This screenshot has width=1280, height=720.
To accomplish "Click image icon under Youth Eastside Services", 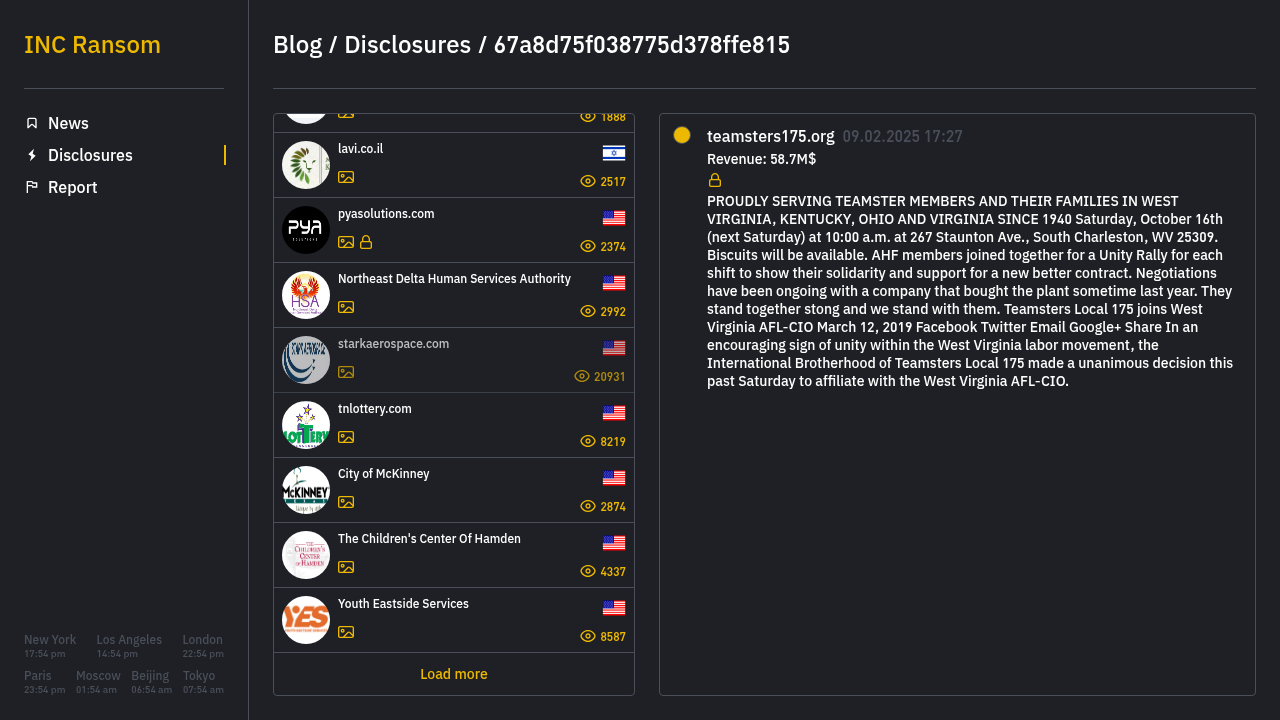I will (x=346, y=632).
